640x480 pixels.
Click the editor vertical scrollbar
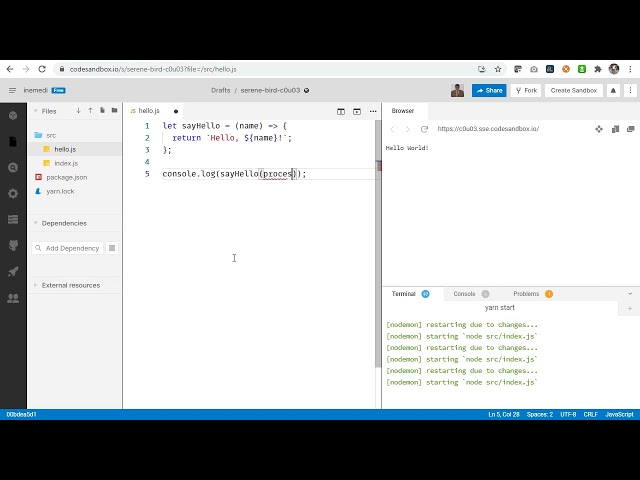[378, 245]
